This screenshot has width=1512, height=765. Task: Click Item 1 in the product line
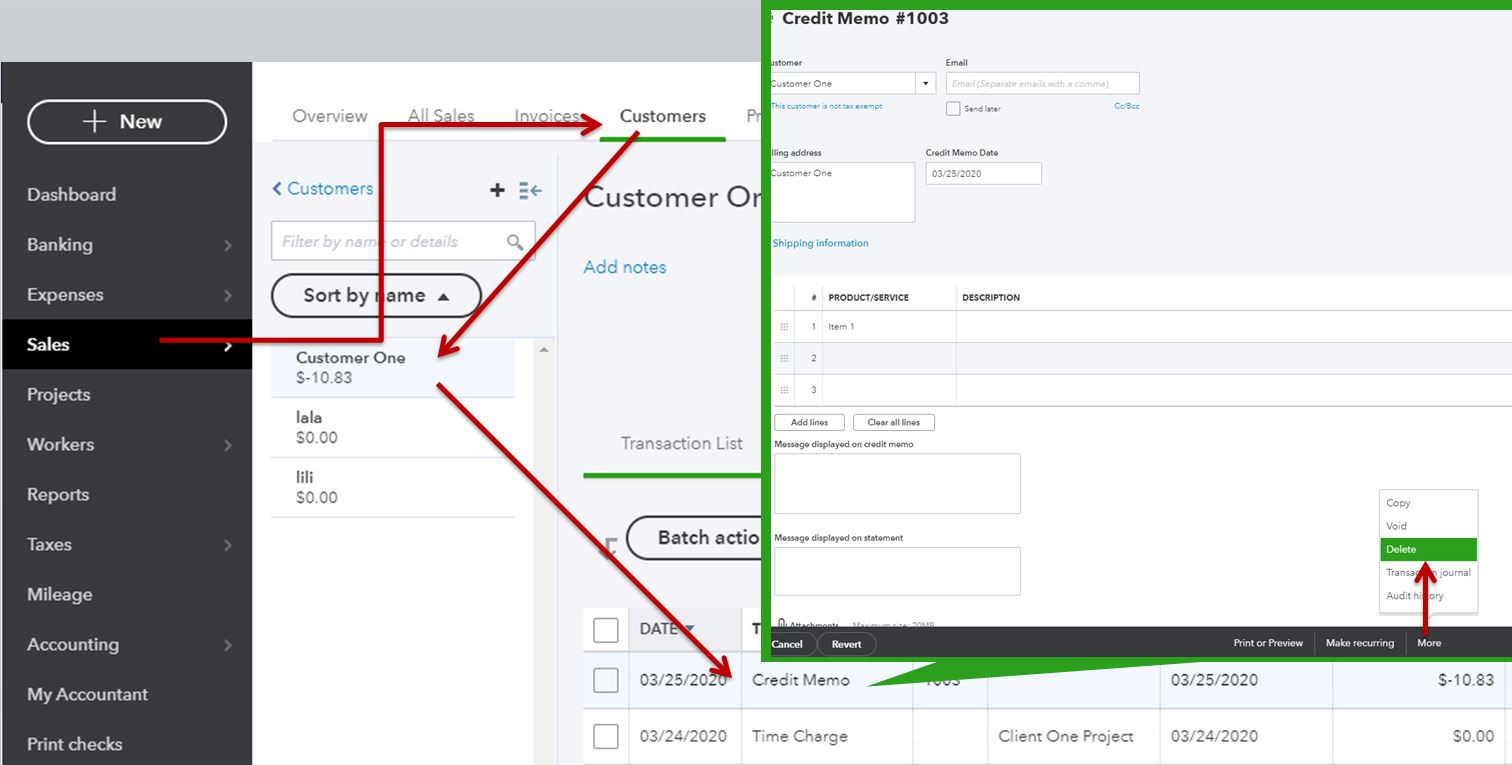click(841, 327)
